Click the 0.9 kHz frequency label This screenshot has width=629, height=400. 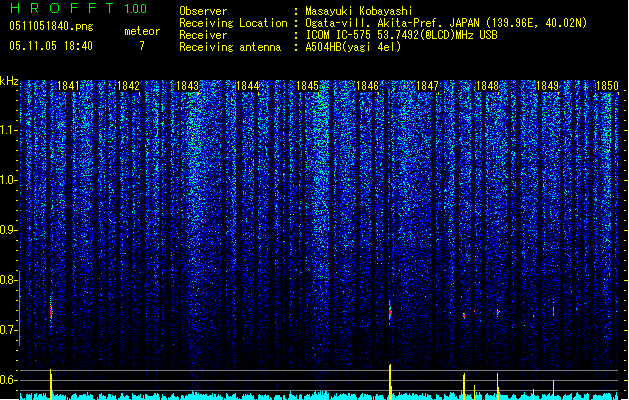pyautogui.click(x=9, y=230)
